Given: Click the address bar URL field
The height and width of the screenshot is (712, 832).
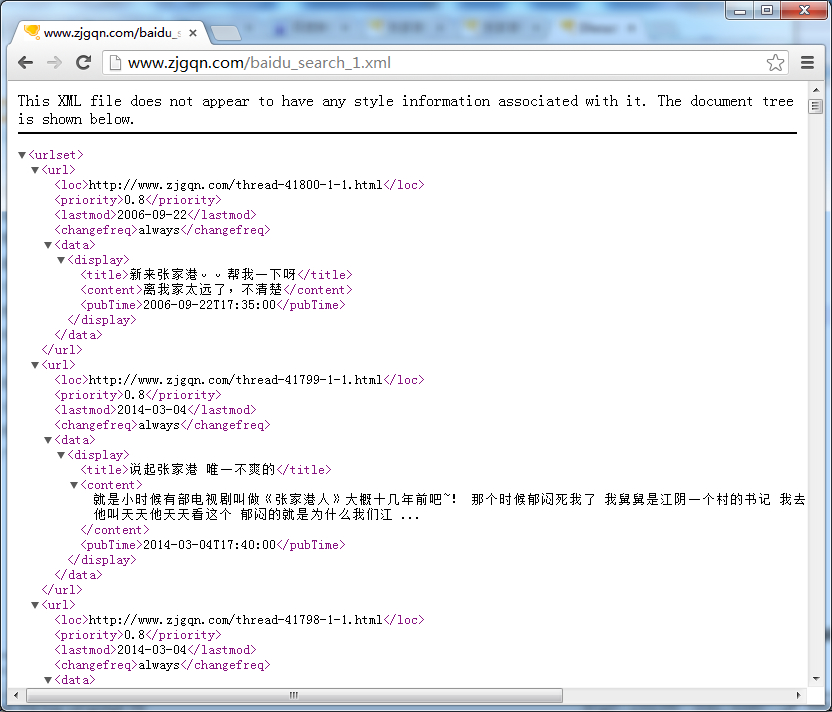Looking at the screenshot, I should (x=440, y=63).
